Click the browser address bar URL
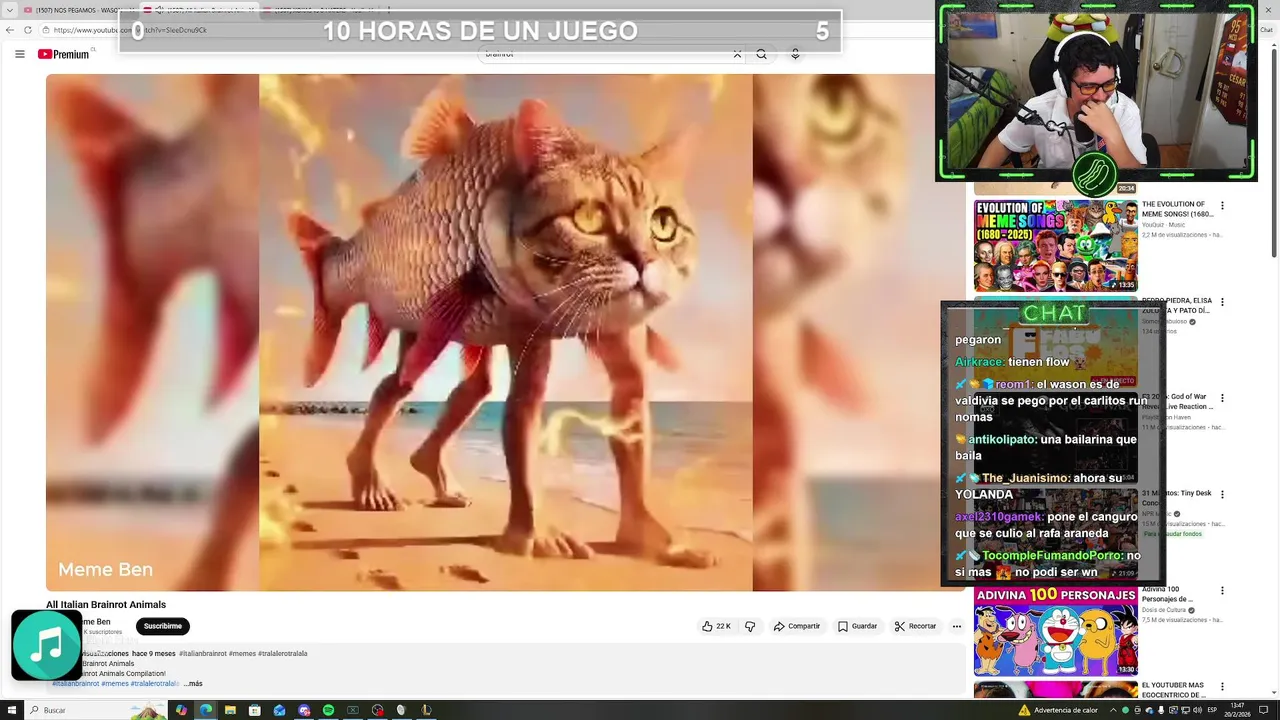Screen dimensions: 1280x720 pyautogui.click(x=130, y=30)
